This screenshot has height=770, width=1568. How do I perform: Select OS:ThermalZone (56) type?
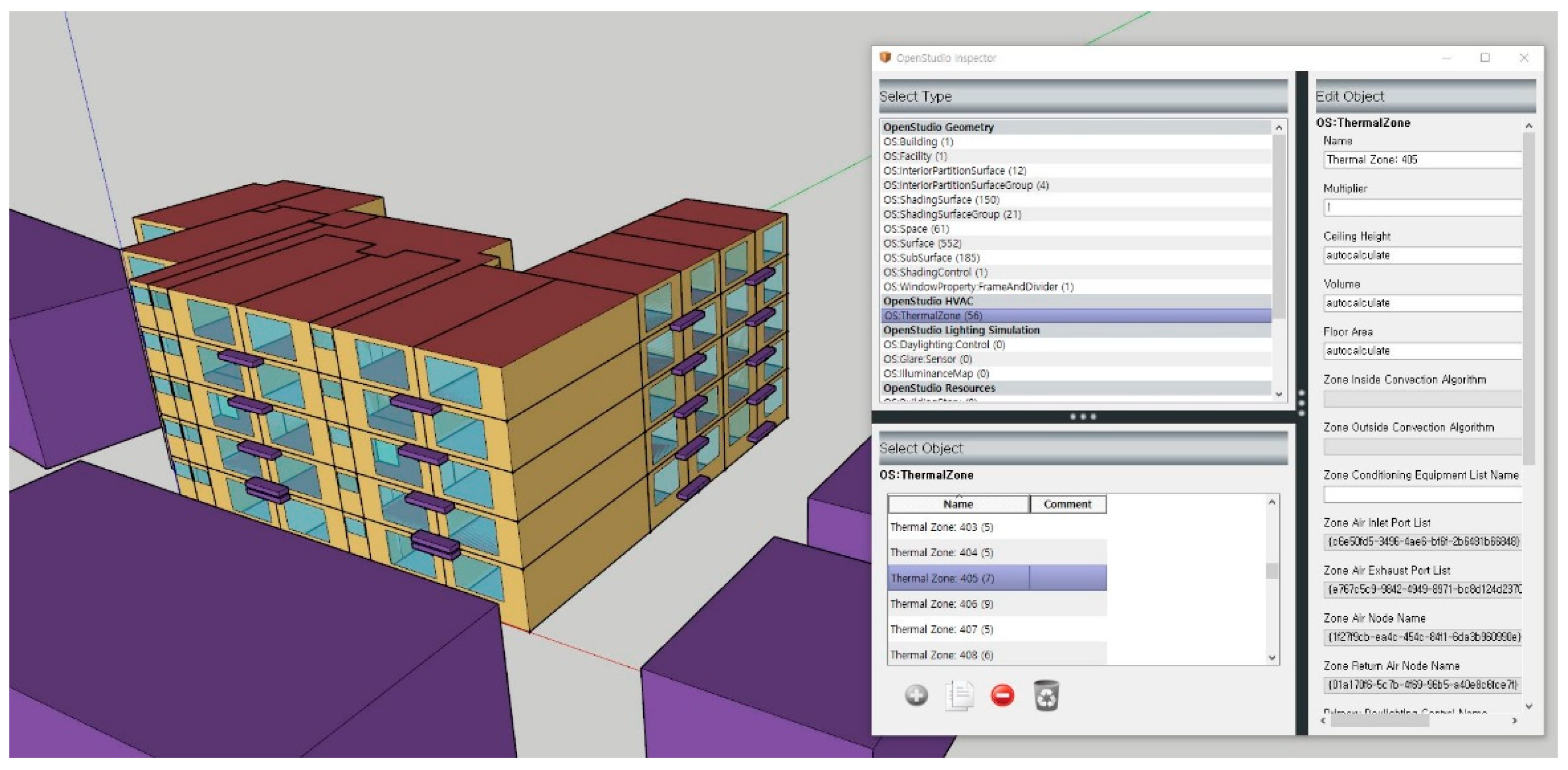(x=933, y=315)
